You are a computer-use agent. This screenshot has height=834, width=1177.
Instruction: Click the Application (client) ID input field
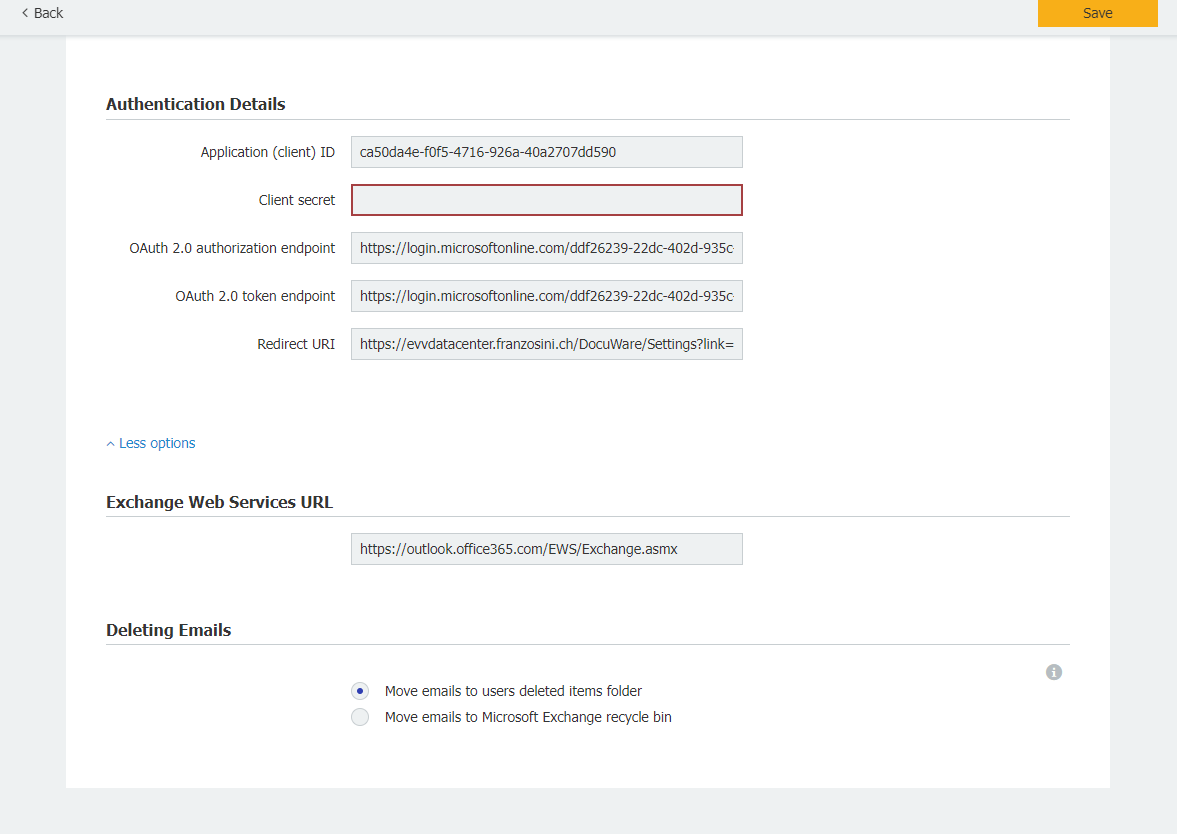pos(546,152)
